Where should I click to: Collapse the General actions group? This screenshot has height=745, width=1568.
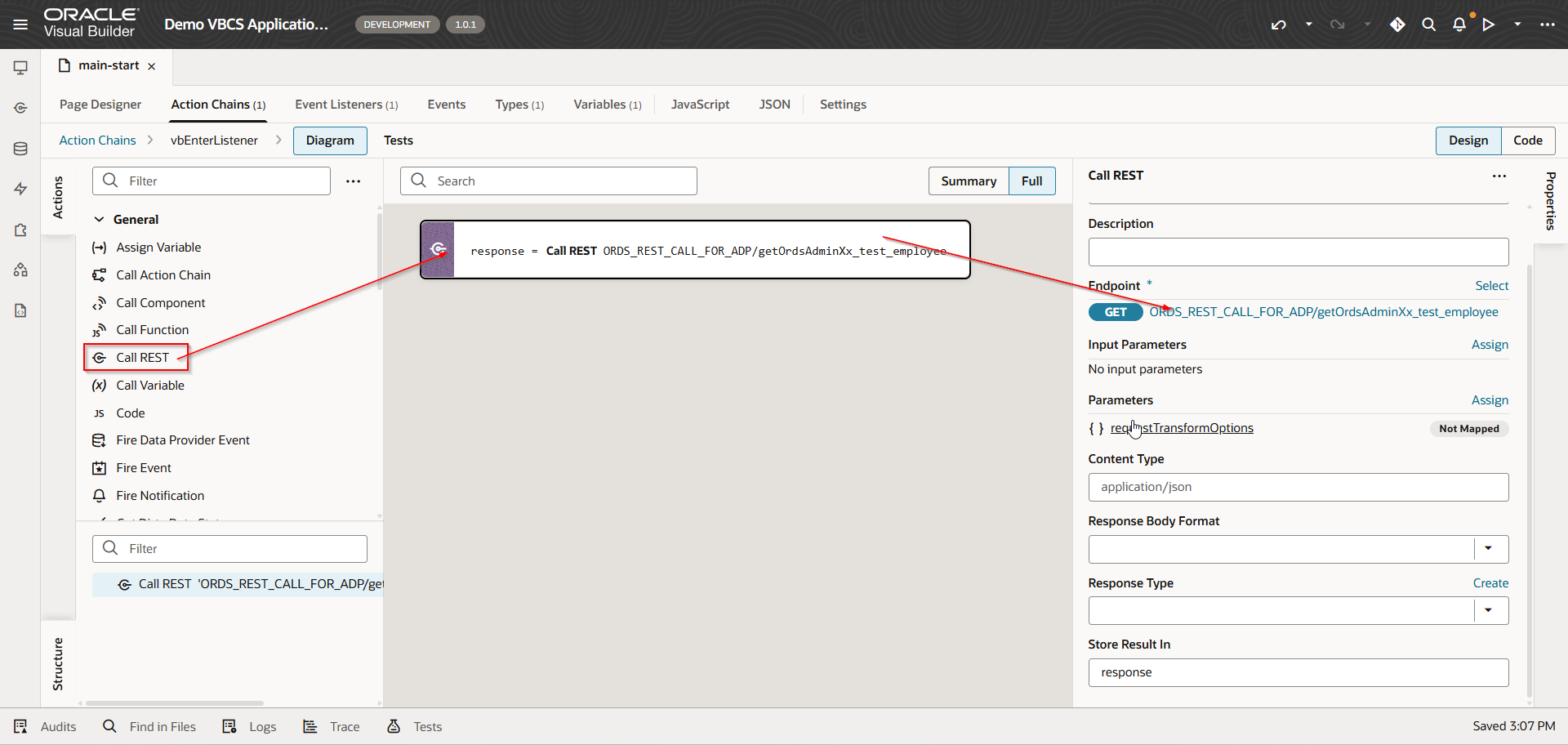pos(100,220)
